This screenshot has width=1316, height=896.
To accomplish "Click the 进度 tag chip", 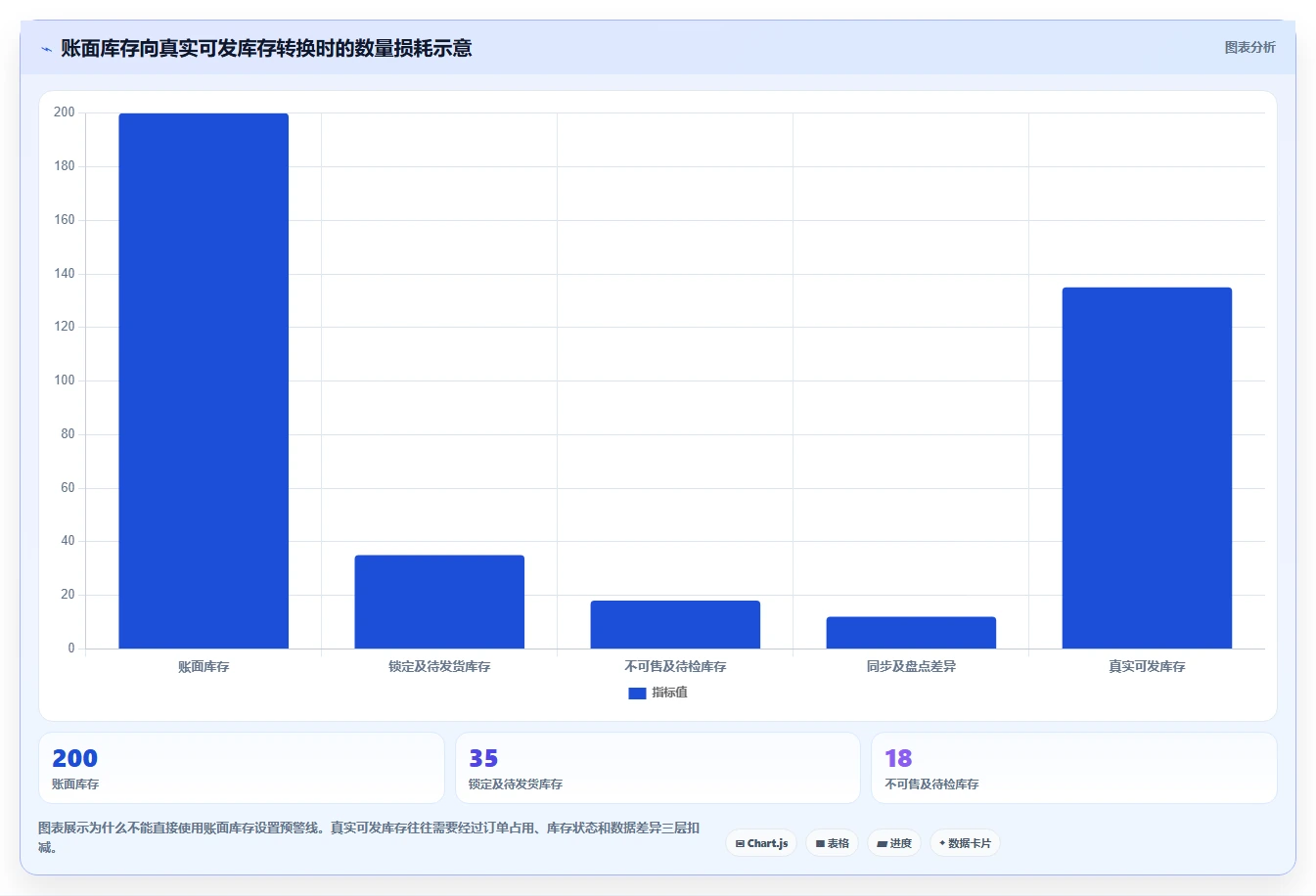I will tap(894, 843).
